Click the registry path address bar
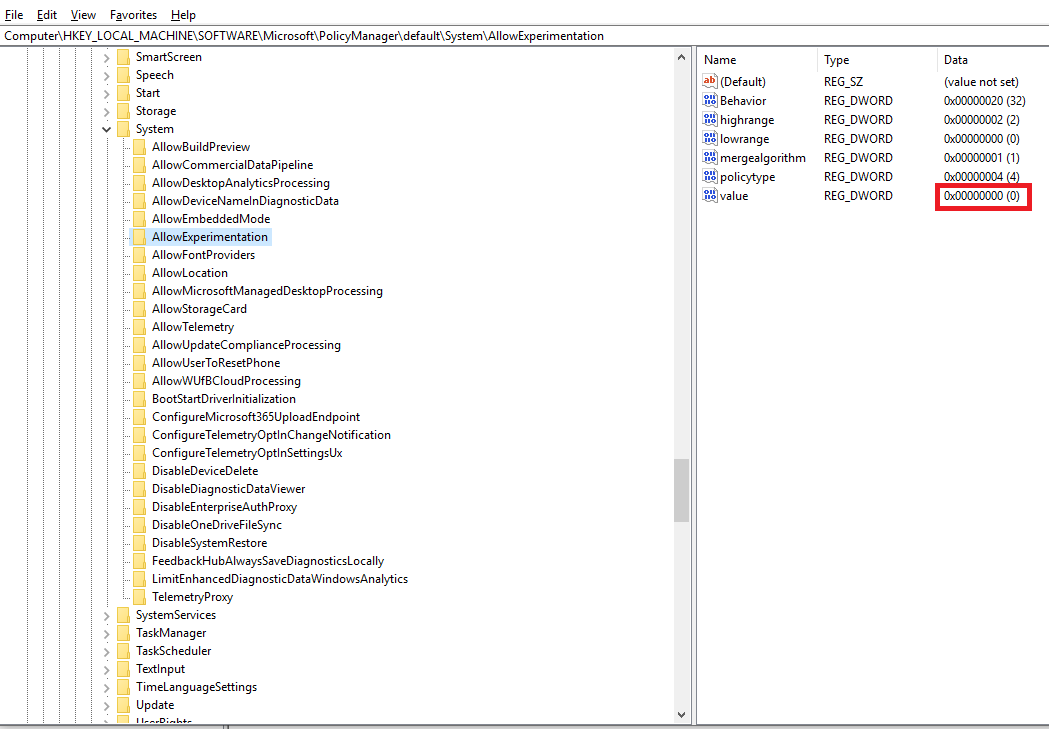This screenshot has height=729, width=1049. (x=524, y=36)
